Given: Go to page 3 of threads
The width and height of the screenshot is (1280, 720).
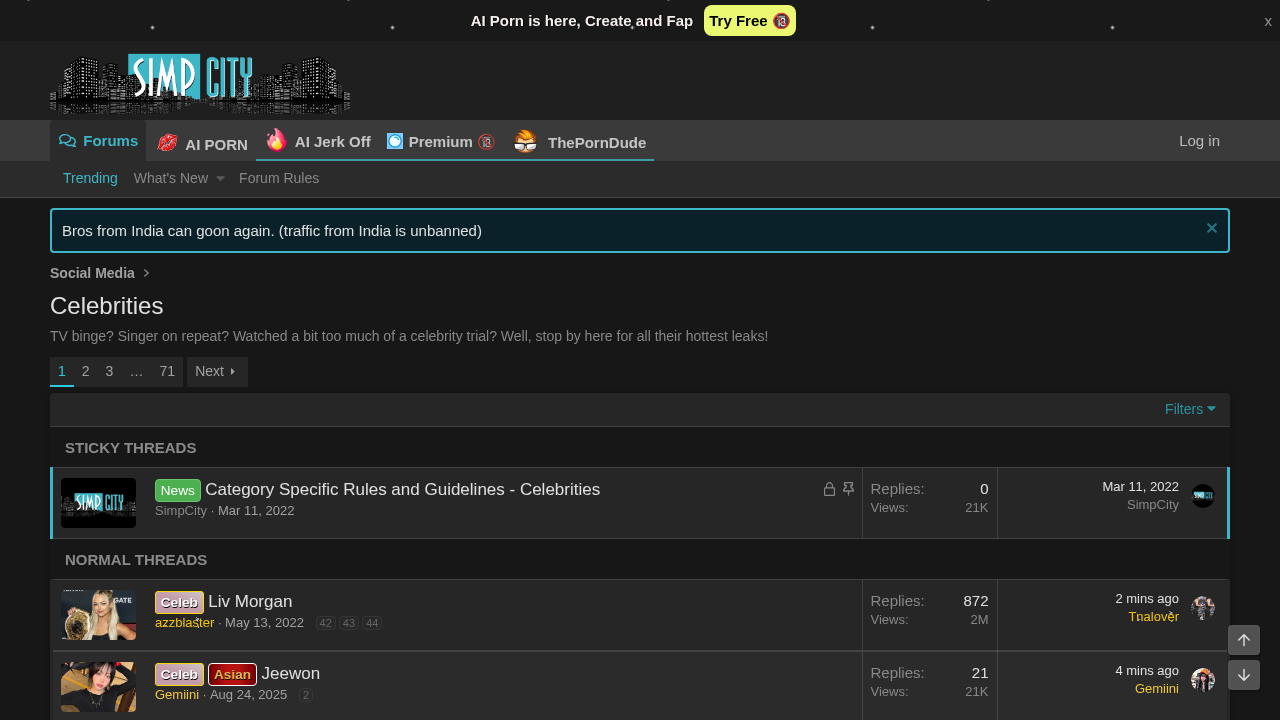Looking at the screenshot, I should [x=110, y=371].
